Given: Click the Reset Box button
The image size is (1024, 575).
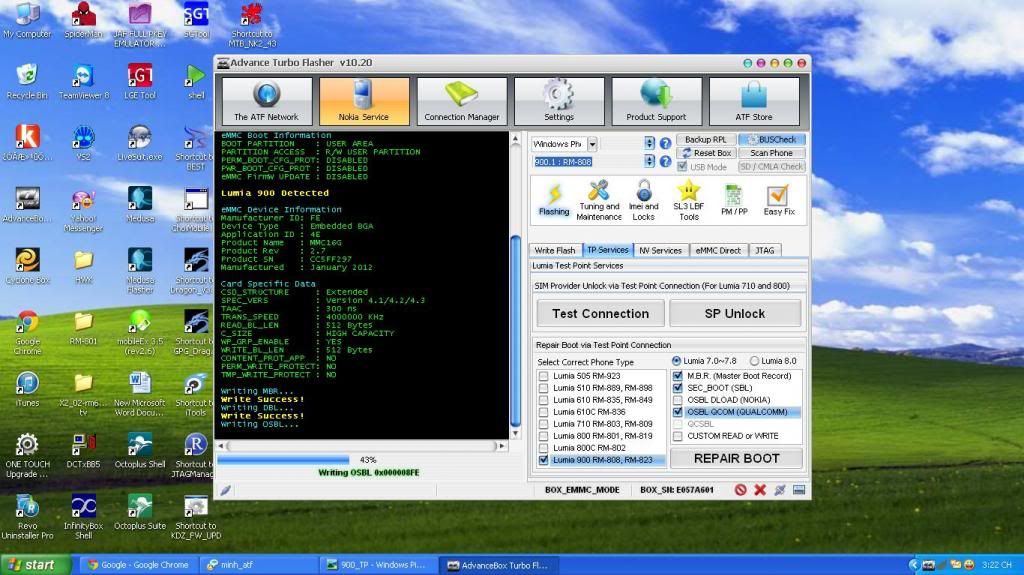Looking at the screenshot, I should (x=706, y=153).
